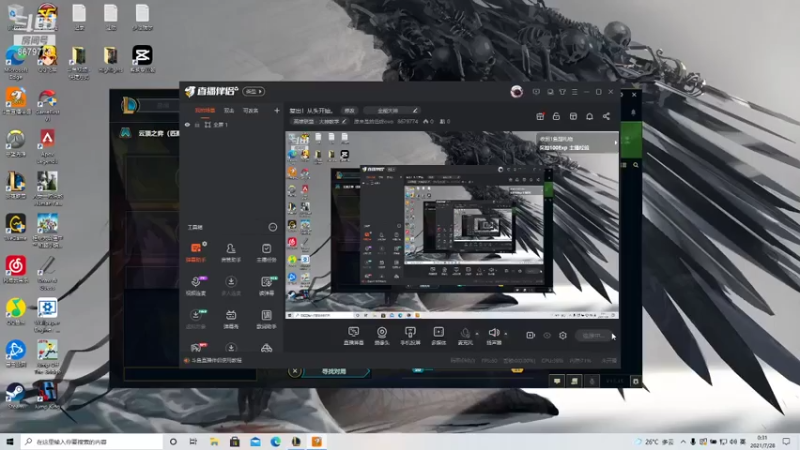Open the category selector with pencil icon
800x450 pixels.
pos(392,111)
